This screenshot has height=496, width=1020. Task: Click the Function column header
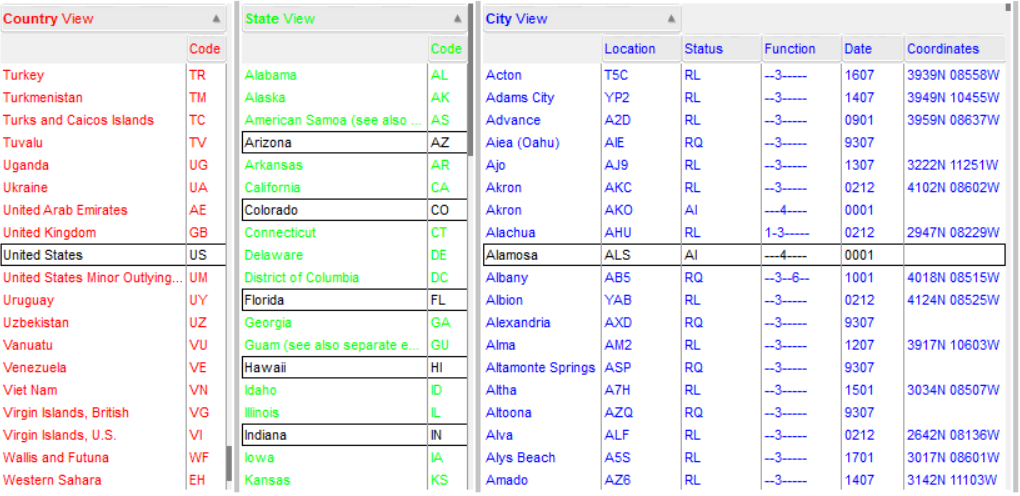(x=801, y=49)
